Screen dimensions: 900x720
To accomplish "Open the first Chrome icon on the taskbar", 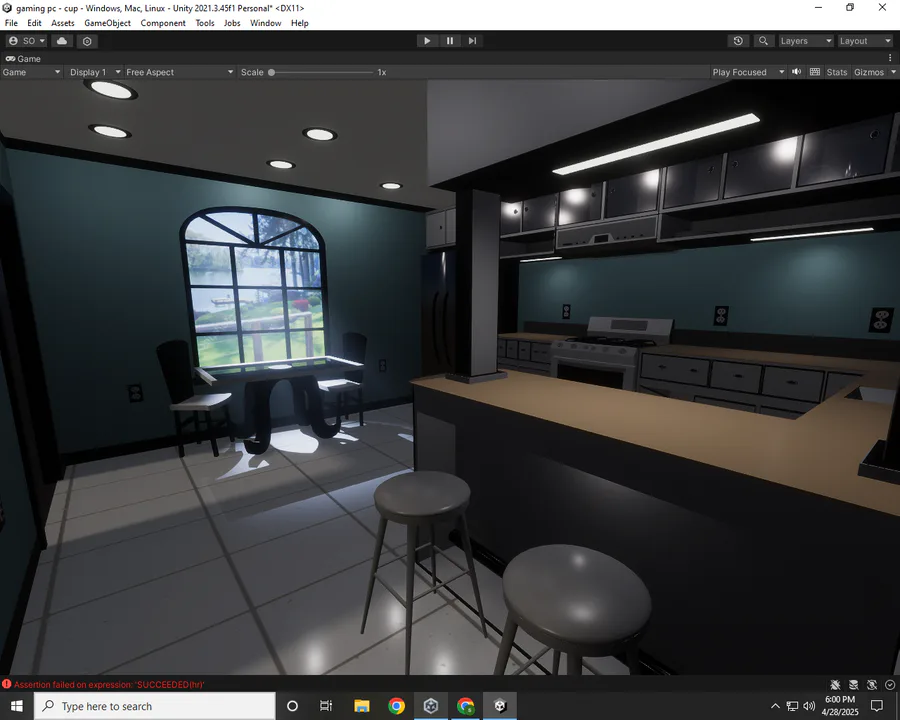I will coord(397,706).
